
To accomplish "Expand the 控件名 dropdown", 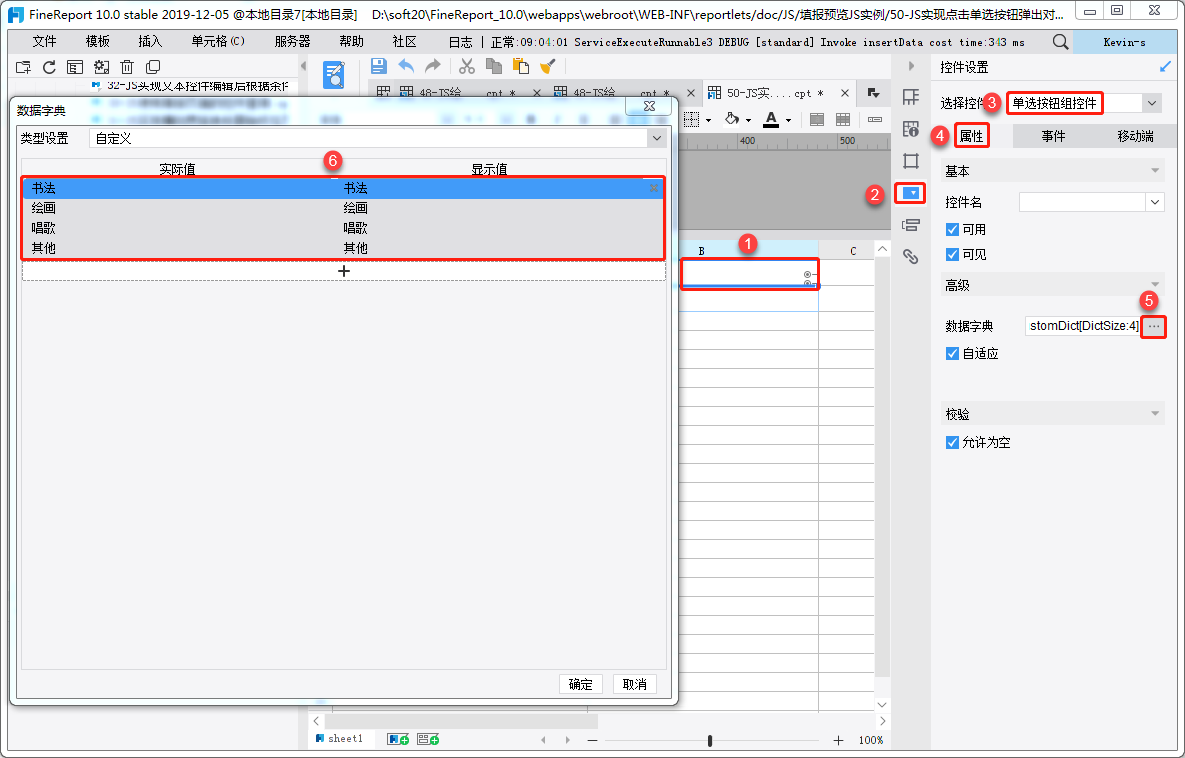I will 1155,202.
